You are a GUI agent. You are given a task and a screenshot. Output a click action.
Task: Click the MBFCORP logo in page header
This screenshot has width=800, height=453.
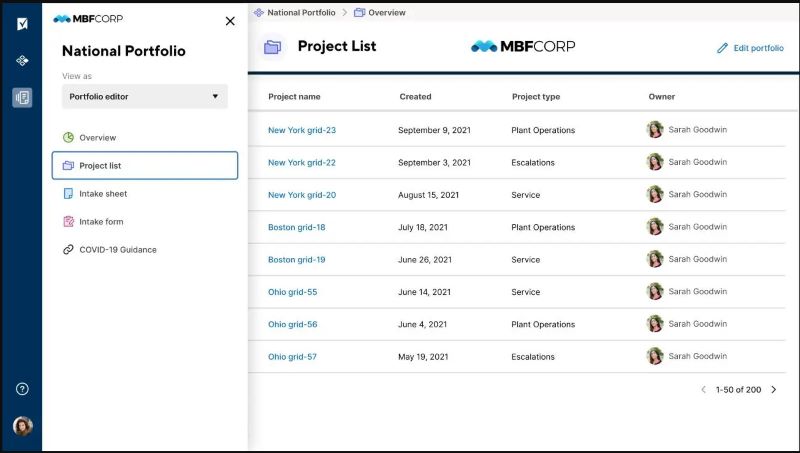point(523,46)
